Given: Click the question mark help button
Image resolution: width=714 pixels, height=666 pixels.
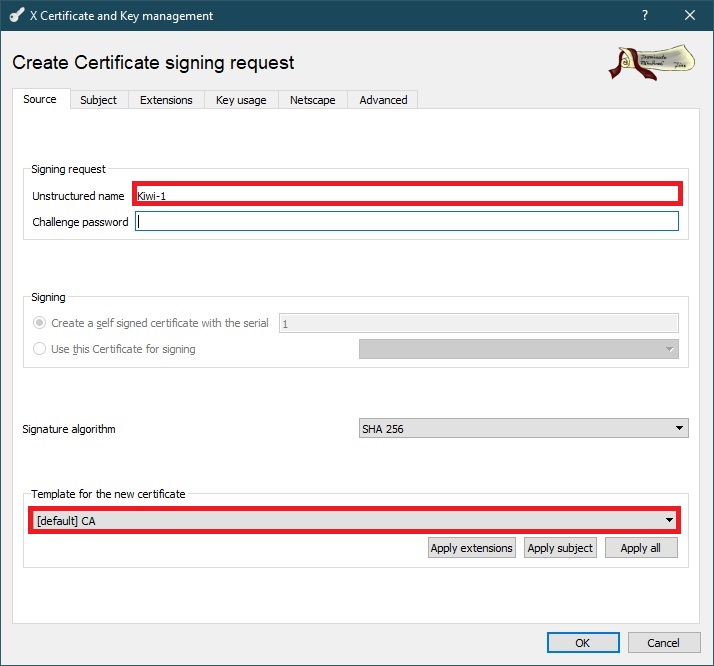Looking at the screenshot, I should (x=644, y=16).
